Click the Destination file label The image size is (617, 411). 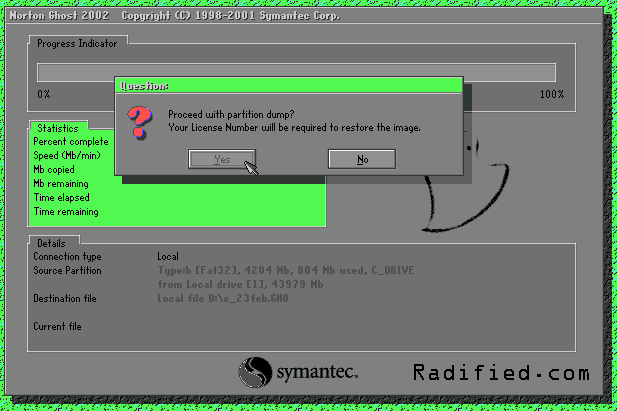[65, 298]
